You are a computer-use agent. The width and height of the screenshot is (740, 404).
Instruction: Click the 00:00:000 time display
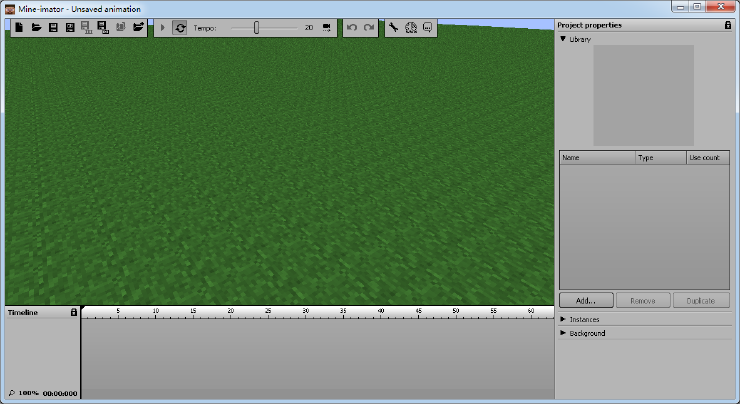pos(60,394)
